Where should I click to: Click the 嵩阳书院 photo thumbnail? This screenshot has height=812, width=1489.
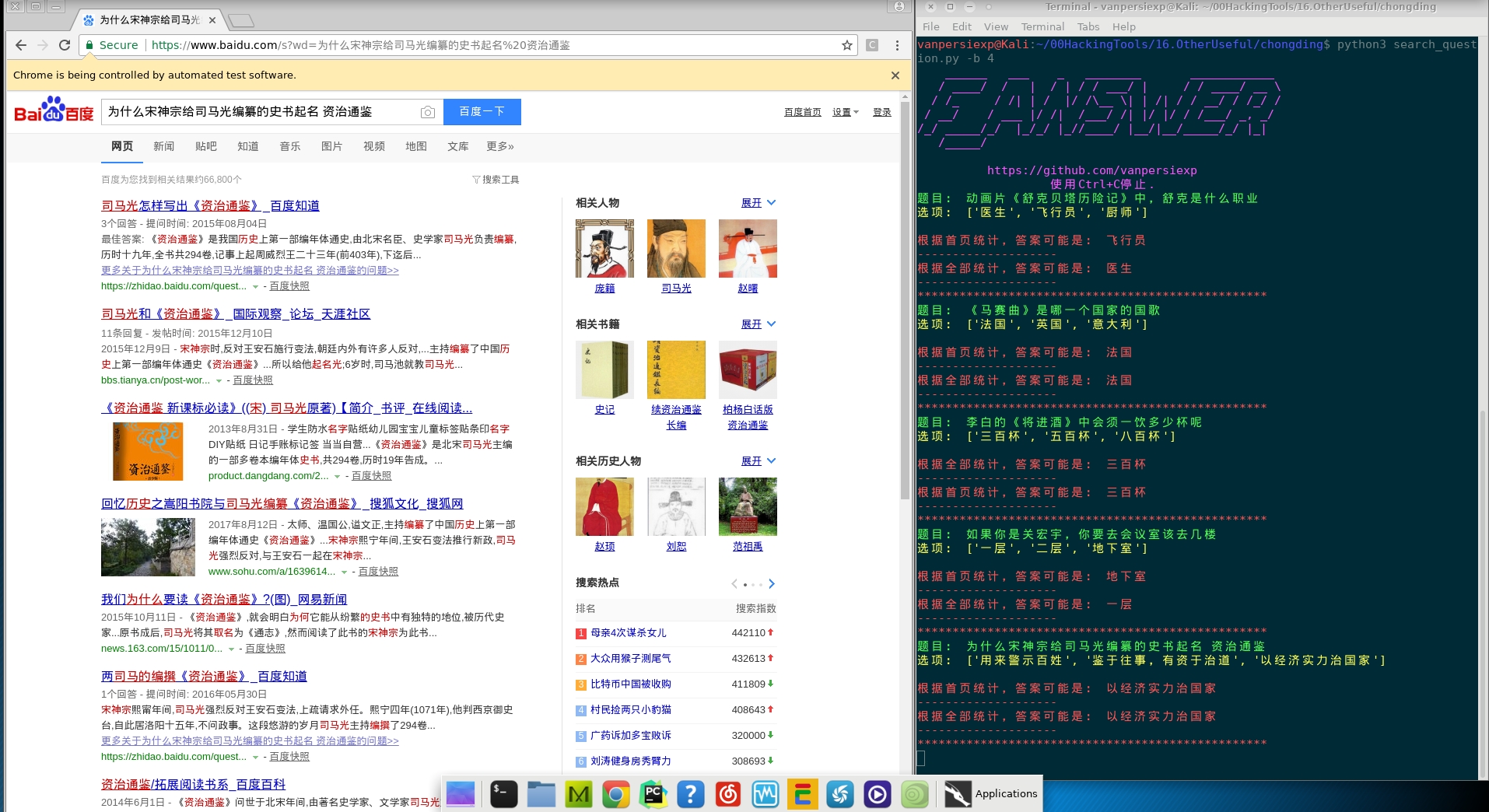click(148, 547)
